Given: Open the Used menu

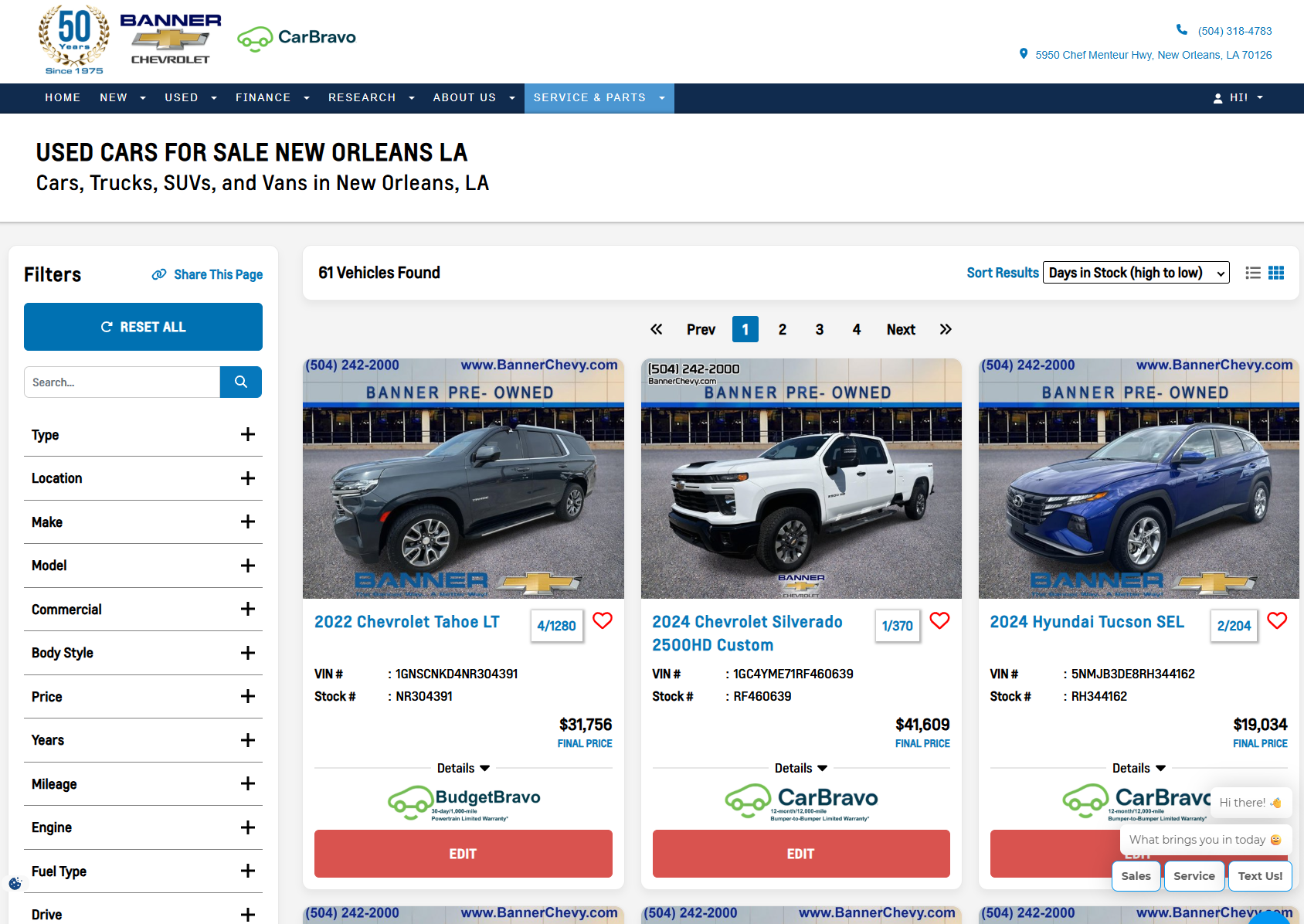Looking at the screenshot, I should [191, 97].
